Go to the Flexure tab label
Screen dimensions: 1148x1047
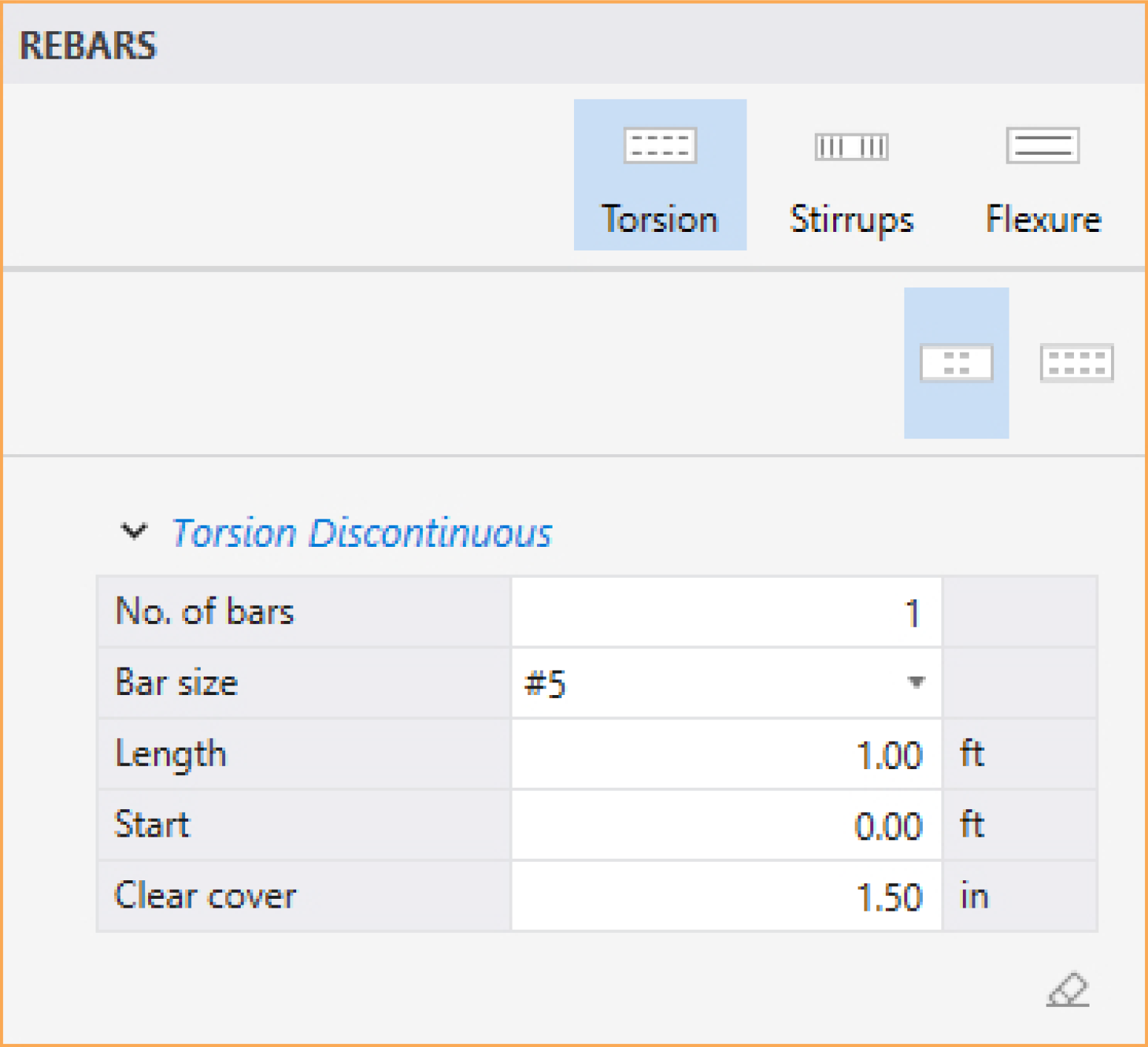[1043, 219]
